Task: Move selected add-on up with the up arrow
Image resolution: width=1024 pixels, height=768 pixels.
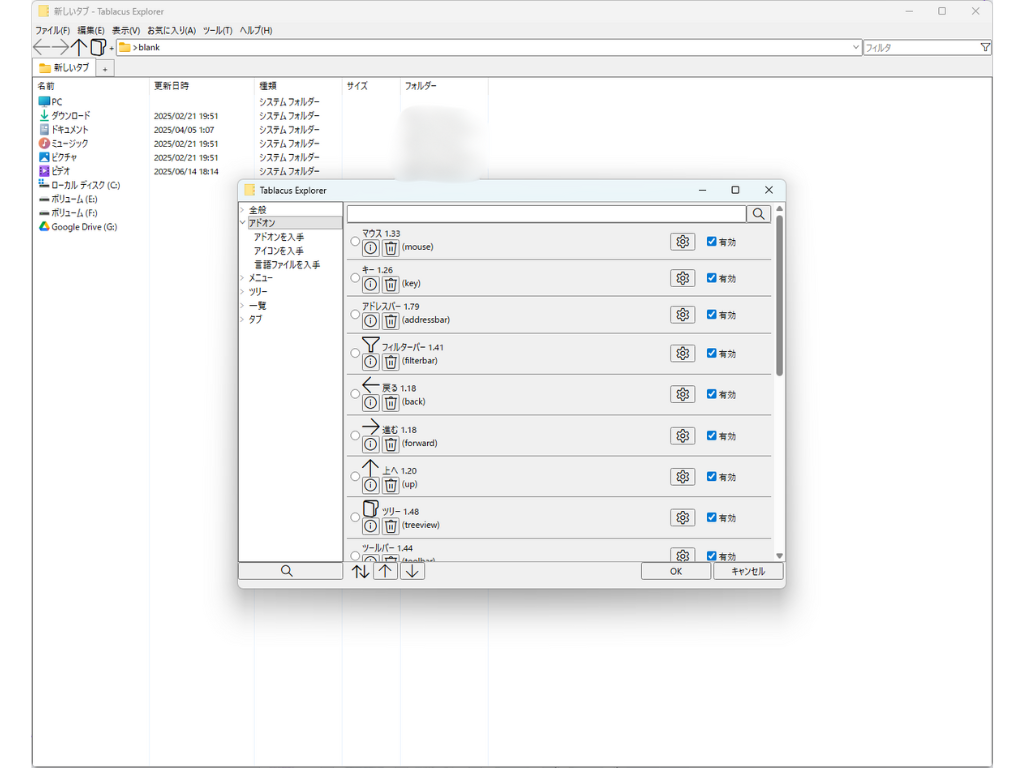Action: pyautogui.click(x=385, y=571)
